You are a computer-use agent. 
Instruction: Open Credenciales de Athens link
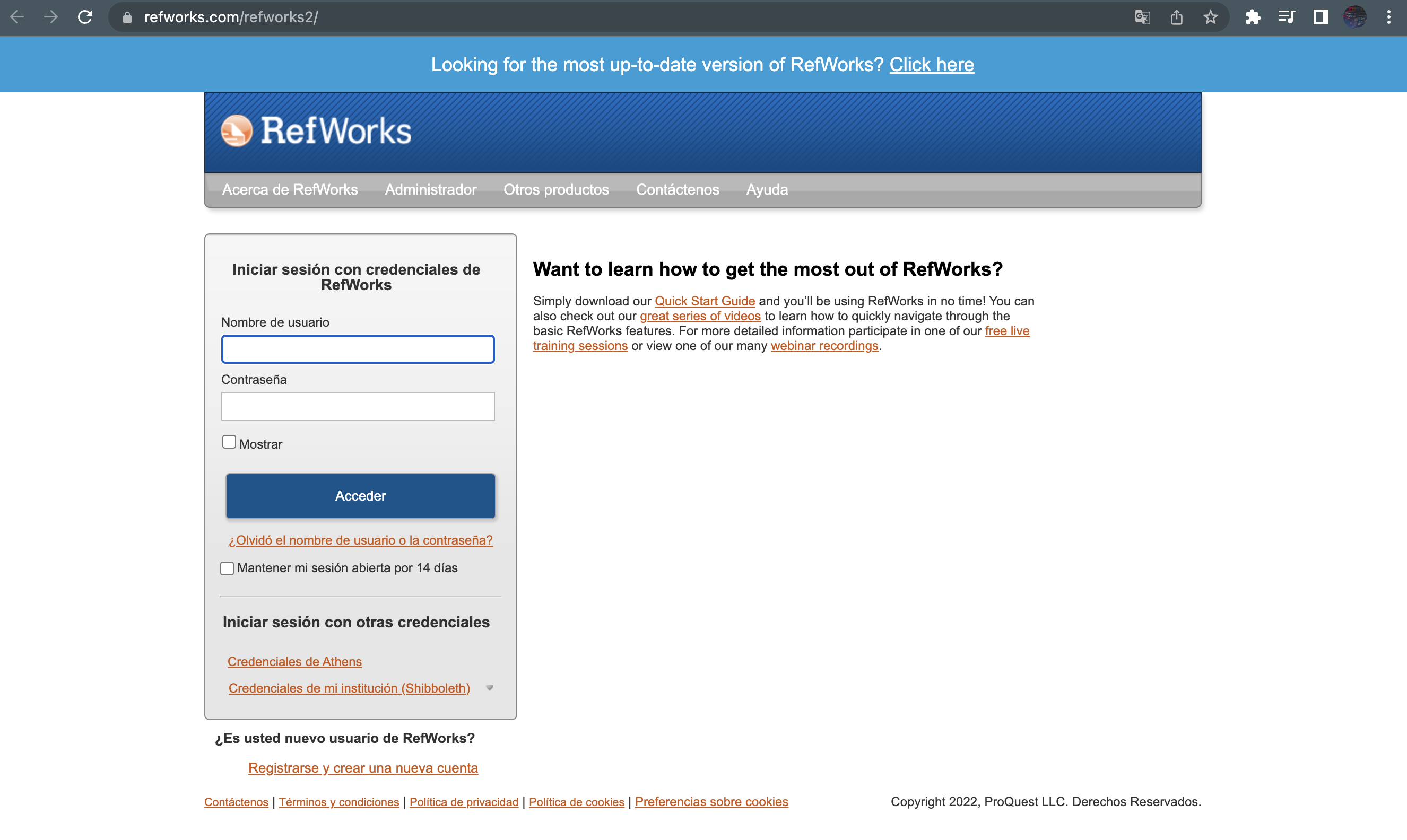(294, 662)
